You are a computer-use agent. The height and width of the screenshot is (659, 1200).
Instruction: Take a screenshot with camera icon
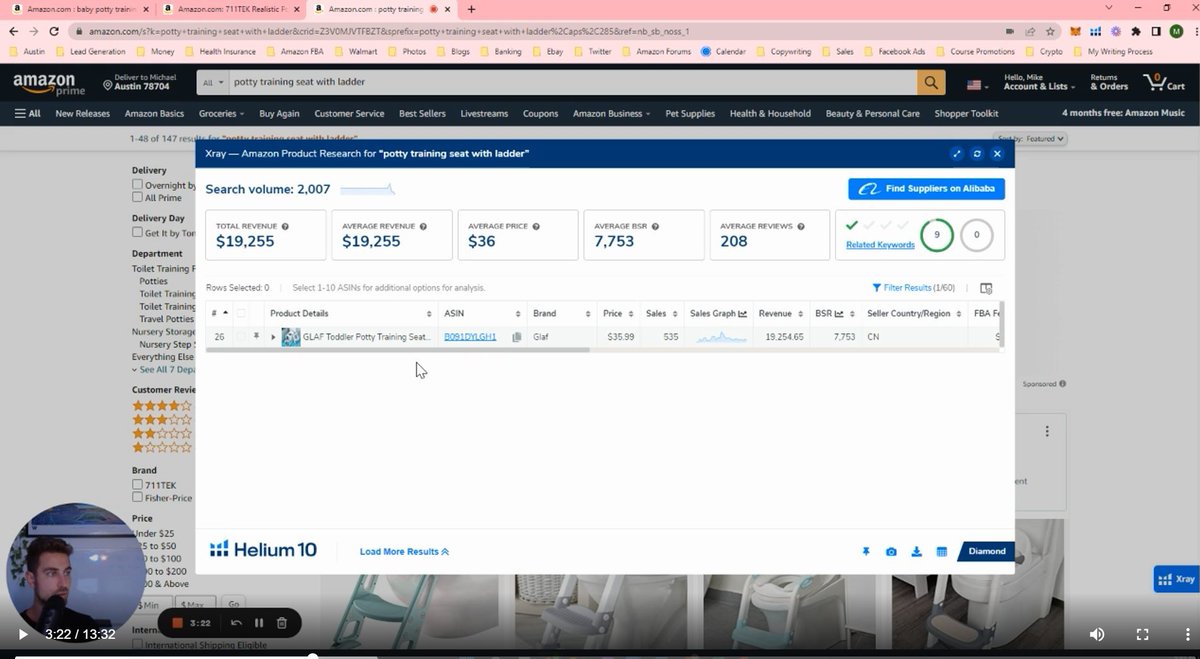(x=891, y=551)
